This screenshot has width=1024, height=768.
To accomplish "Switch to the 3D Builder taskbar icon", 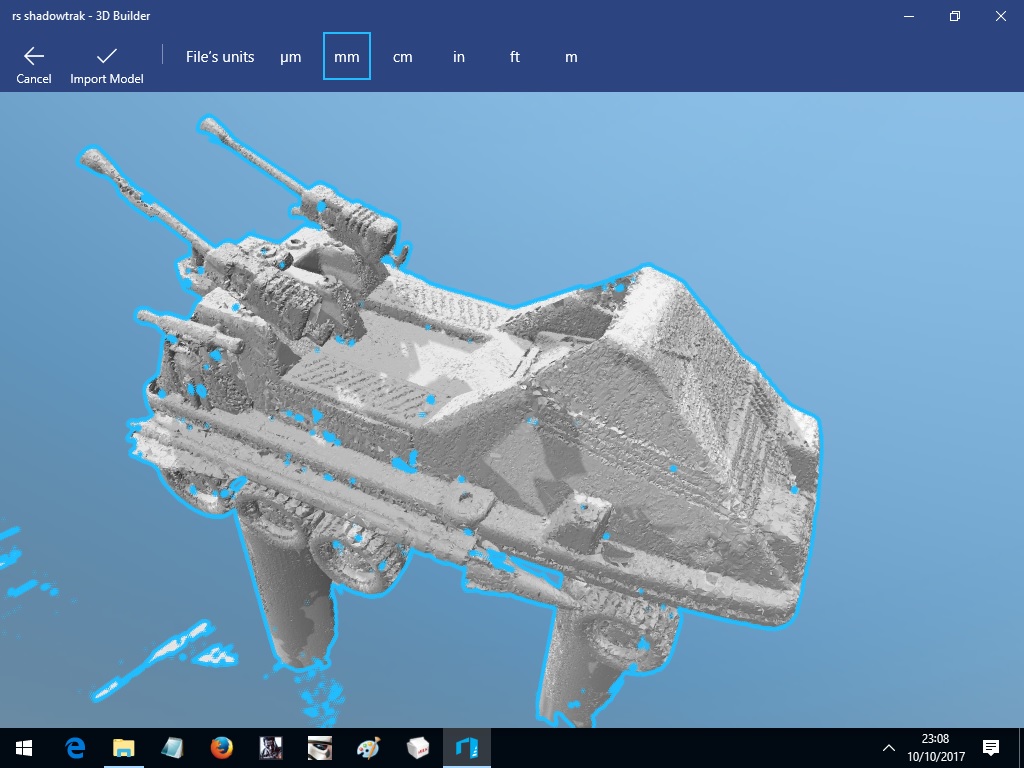I will [x=466, y=748].
